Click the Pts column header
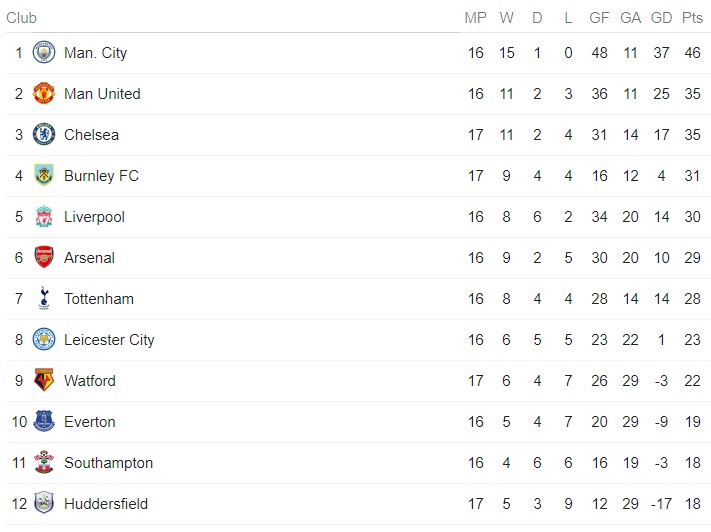 pos(692,17)
